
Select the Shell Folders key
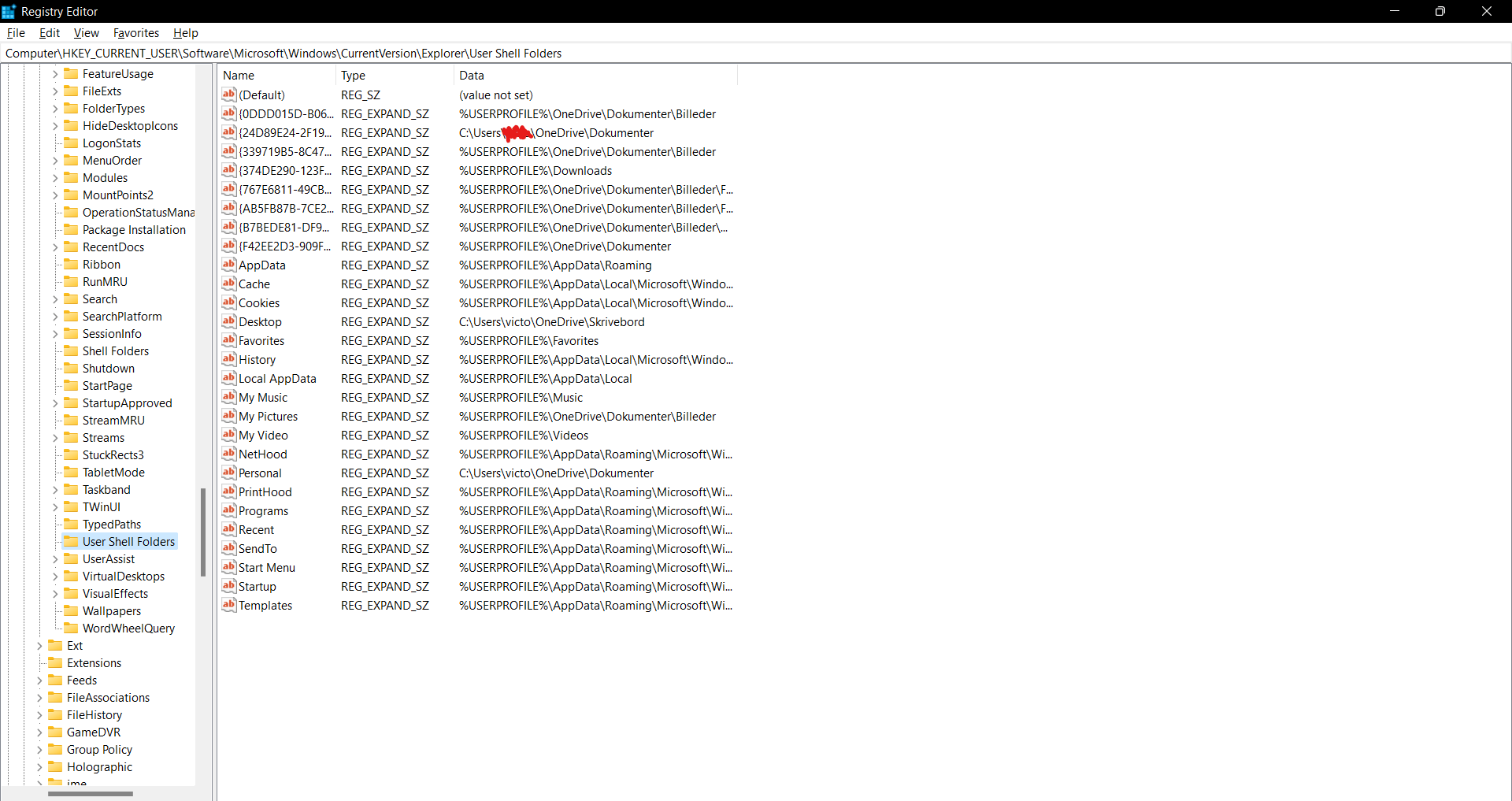tap(115, 350)
